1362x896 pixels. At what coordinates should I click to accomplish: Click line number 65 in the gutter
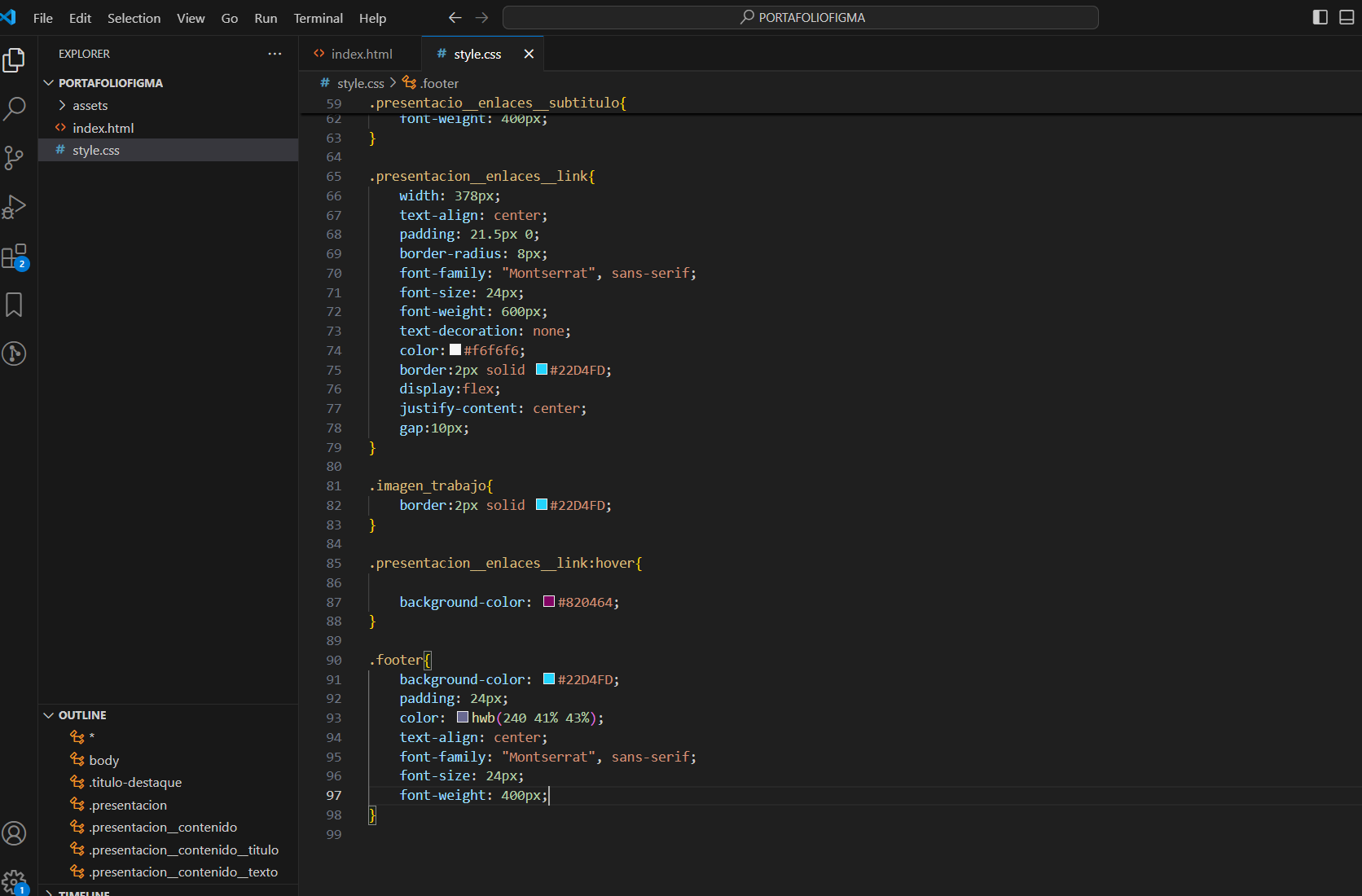coord(334,176)
